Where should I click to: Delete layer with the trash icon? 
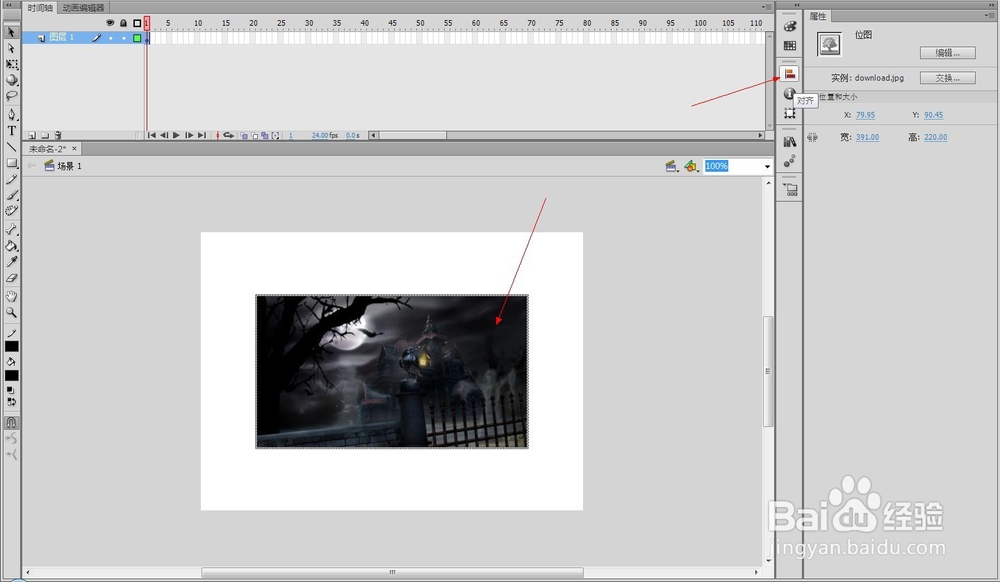point(58,135)
